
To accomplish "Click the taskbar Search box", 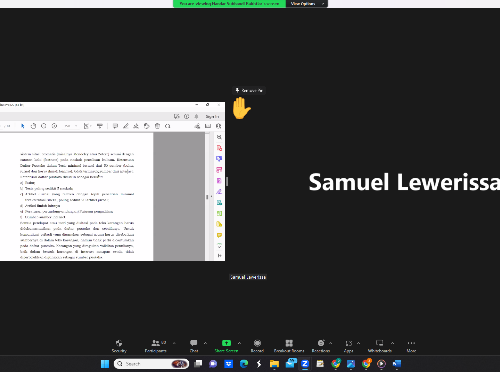I will tap(151, 364).
